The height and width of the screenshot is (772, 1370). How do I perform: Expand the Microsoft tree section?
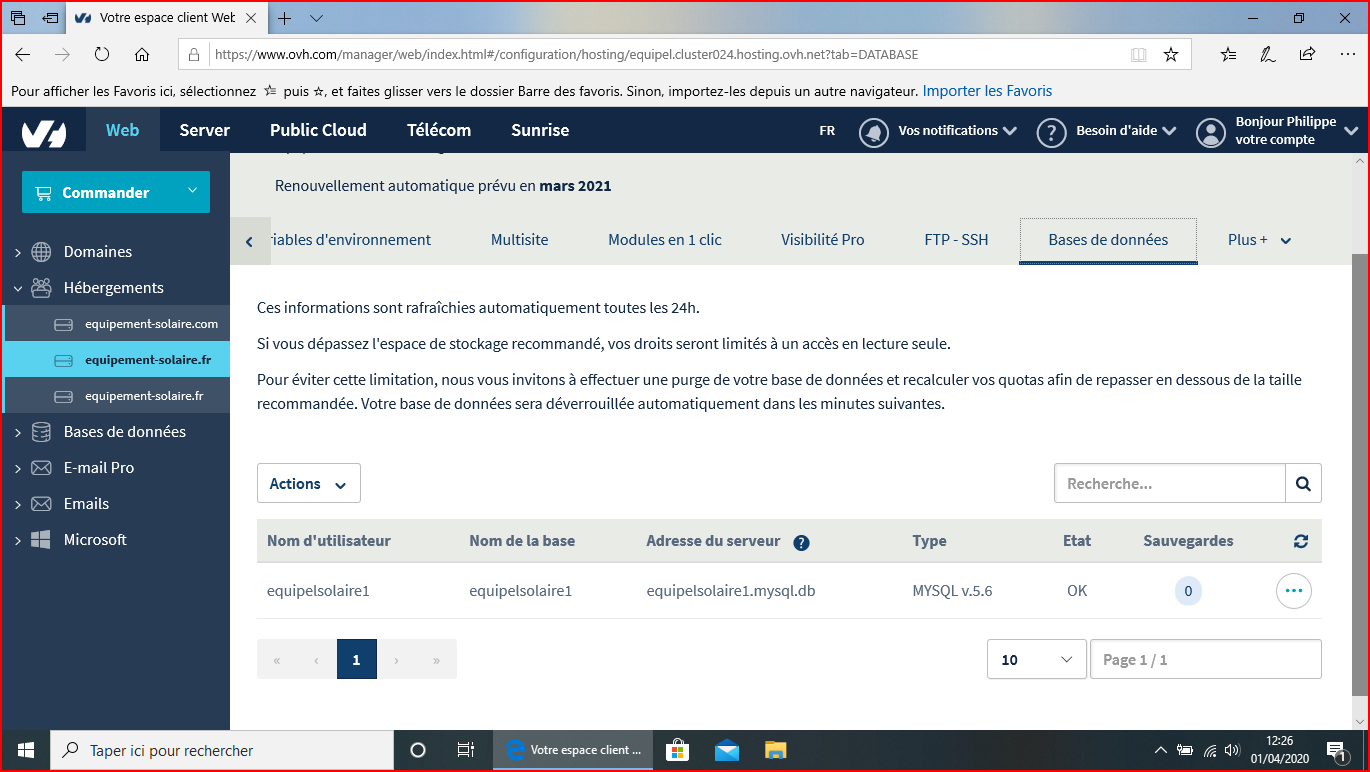(18, 541)
